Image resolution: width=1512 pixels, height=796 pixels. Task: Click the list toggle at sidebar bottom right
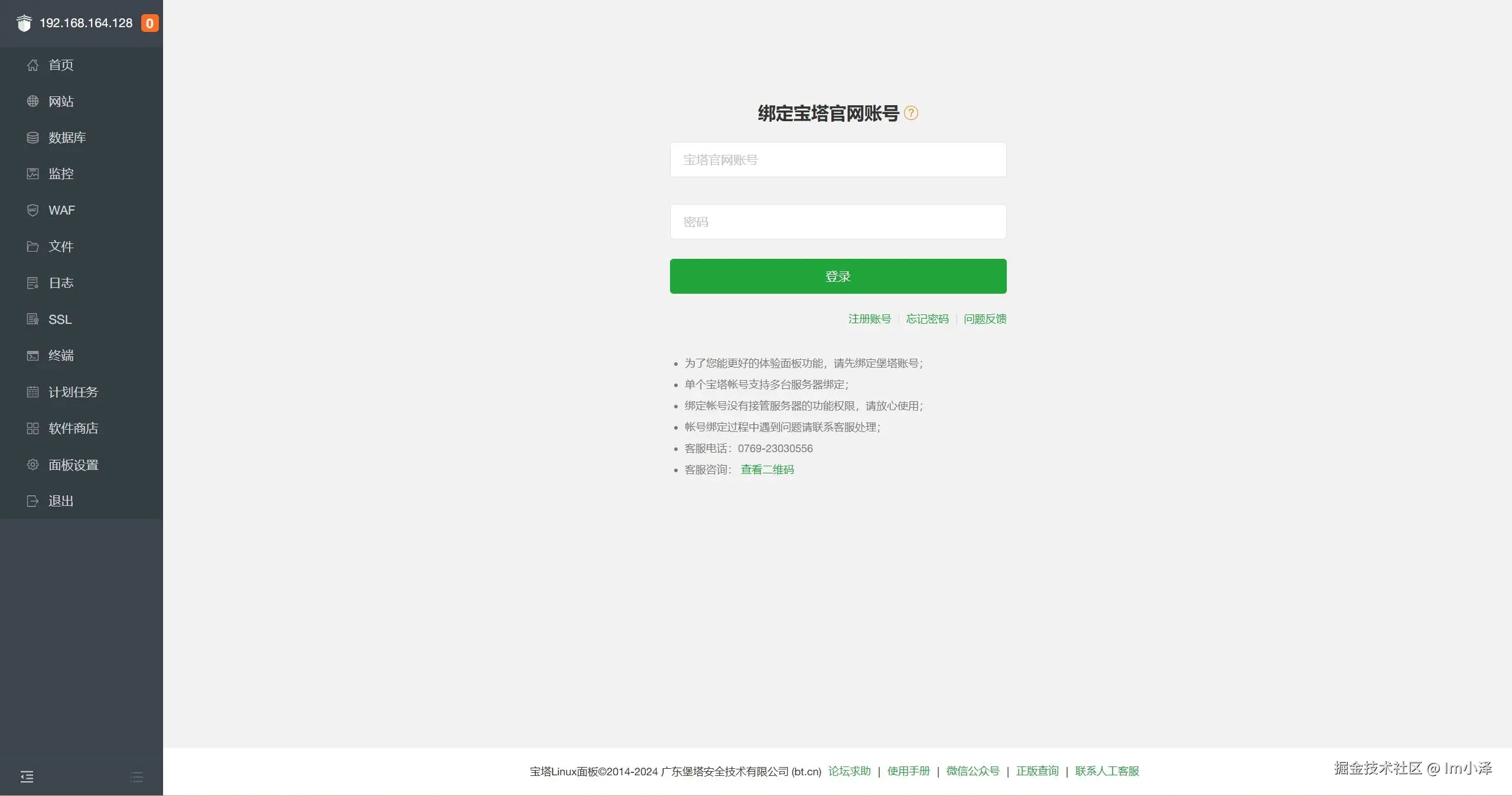pos(136,776)
